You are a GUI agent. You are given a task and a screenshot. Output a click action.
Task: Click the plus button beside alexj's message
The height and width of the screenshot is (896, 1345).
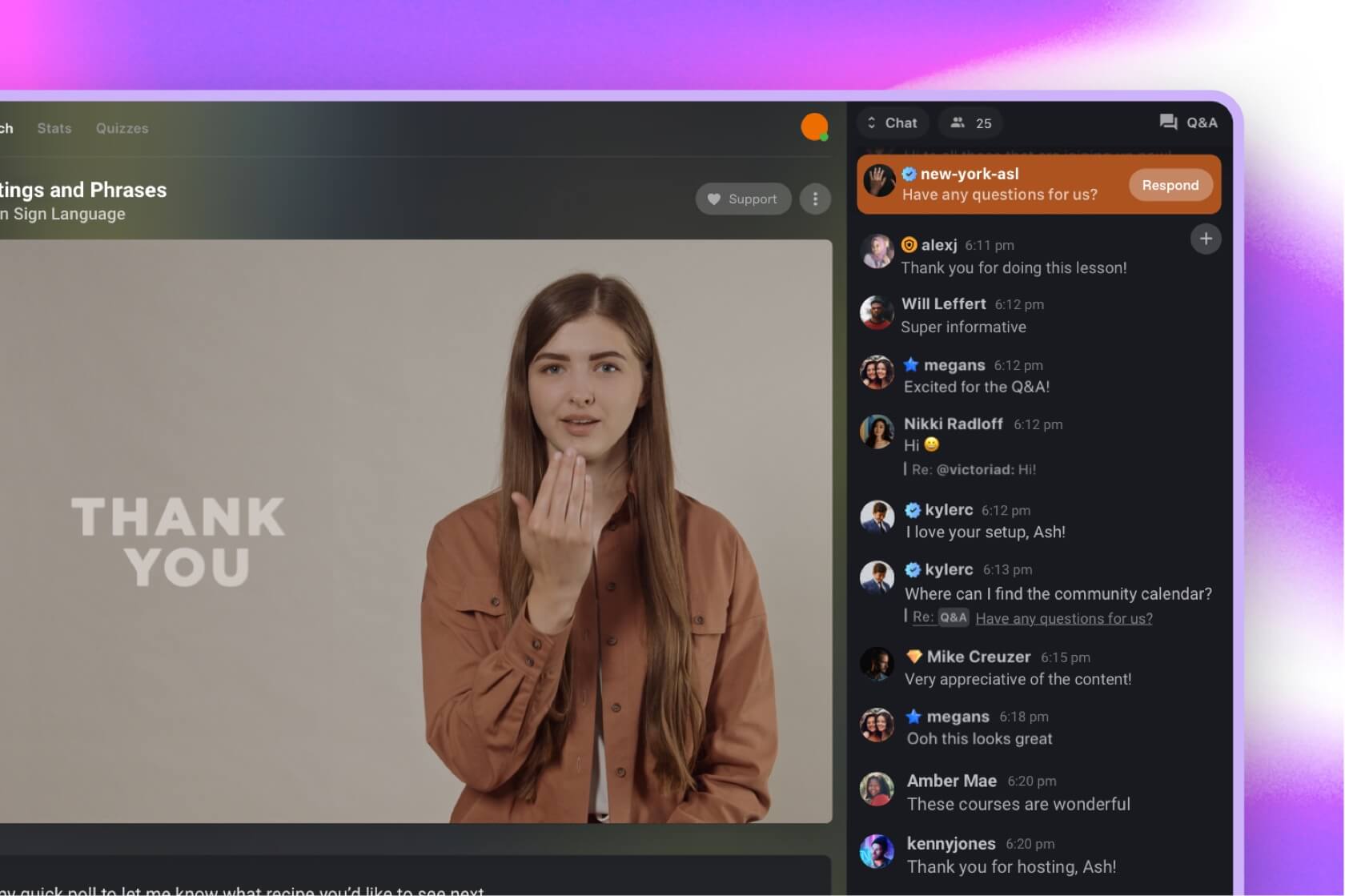tap(1206, 239)
